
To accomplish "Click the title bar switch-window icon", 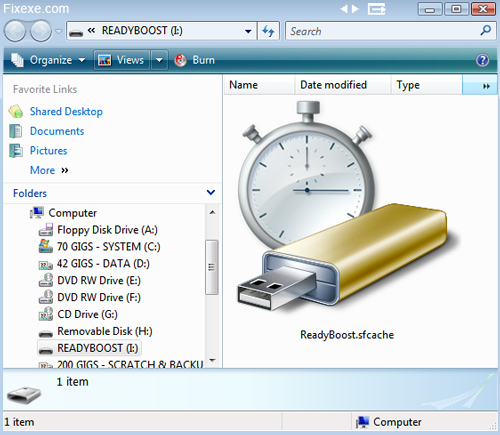I will (x=377, y=9).
